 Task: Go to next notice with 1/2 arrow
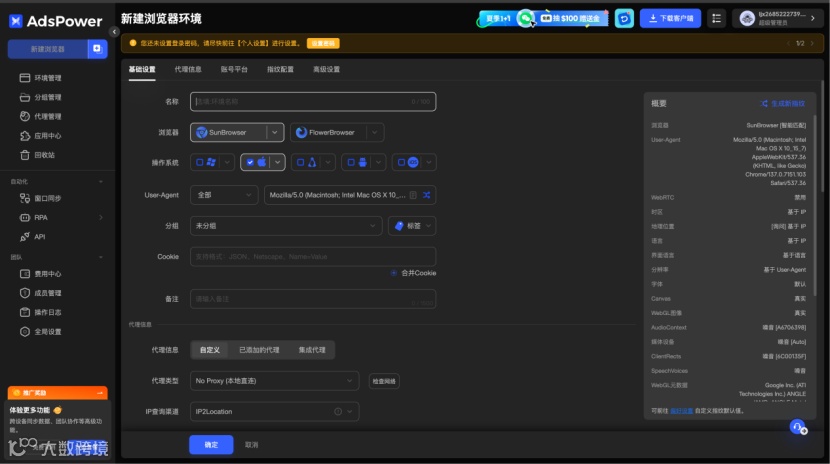click(x=813, y=43)
